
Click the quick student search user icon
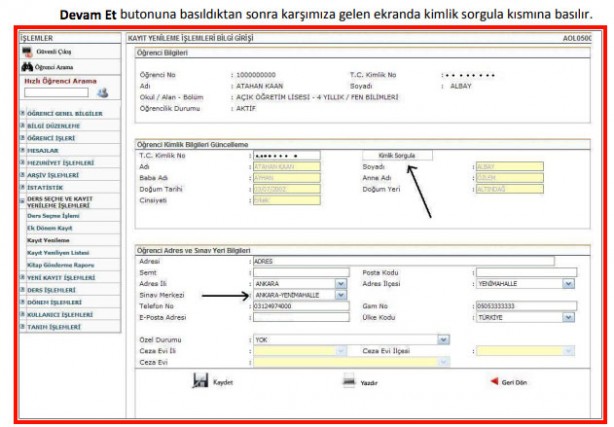(103, 93)
